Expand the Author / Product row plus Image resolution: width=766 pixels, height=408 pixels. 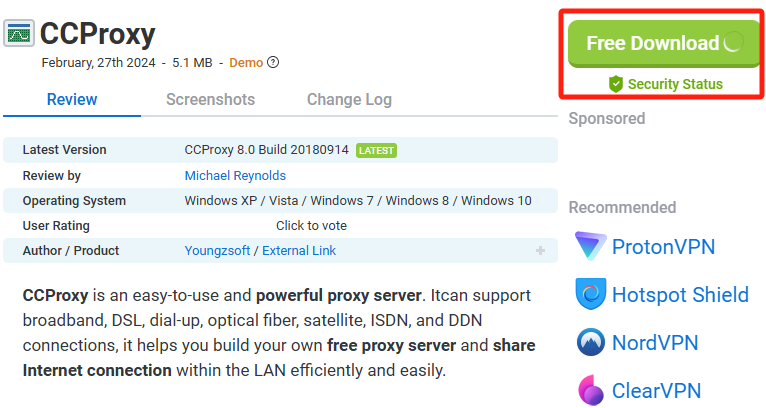(540, 251)
